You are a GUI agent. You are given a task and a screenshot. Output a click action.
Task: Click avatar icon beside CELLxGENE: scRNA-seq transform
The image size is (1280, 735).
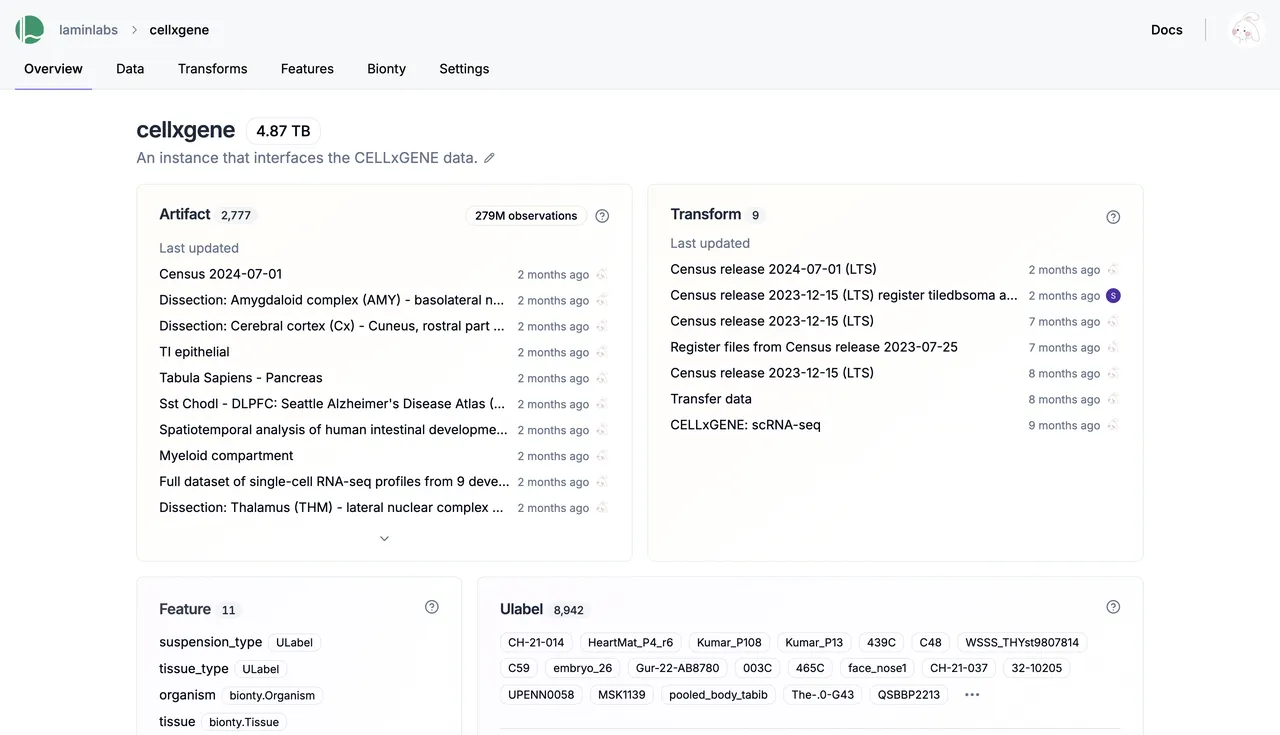1113,425
